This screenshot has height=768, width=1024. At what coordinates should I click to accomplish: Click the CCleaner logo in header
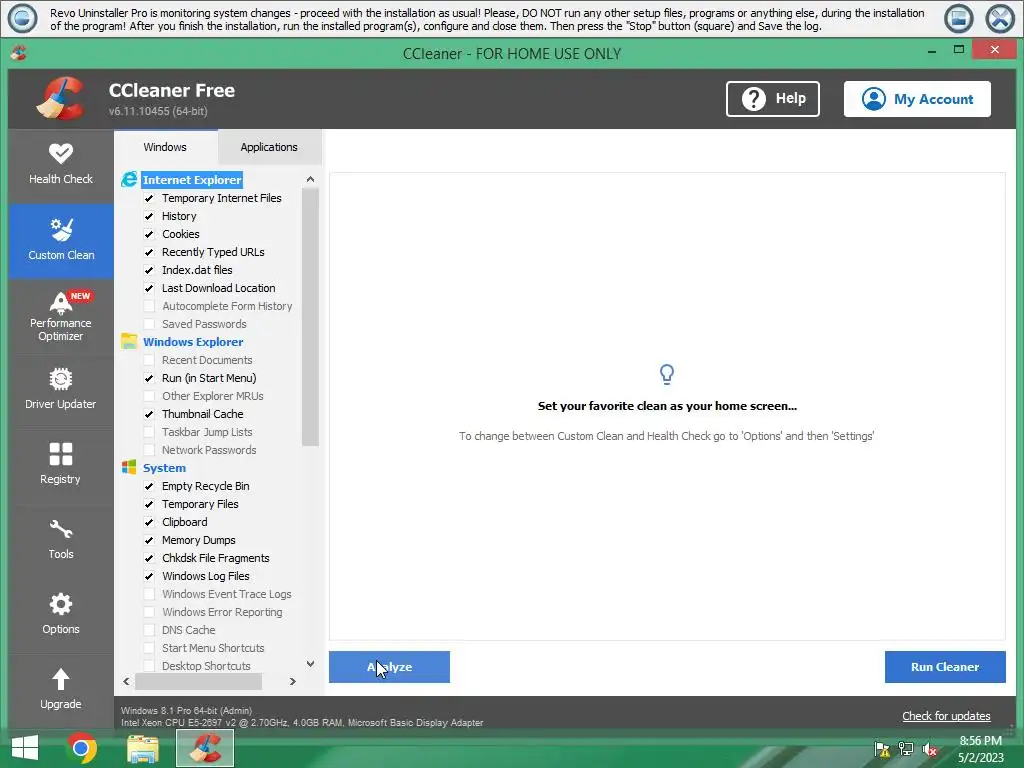(x=60, y=99)
